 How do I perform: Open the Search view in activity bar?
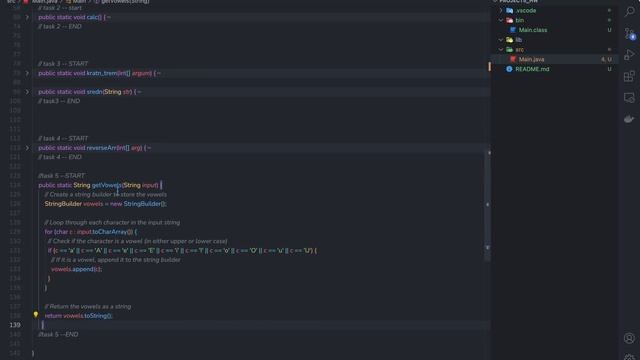(629, 11)
